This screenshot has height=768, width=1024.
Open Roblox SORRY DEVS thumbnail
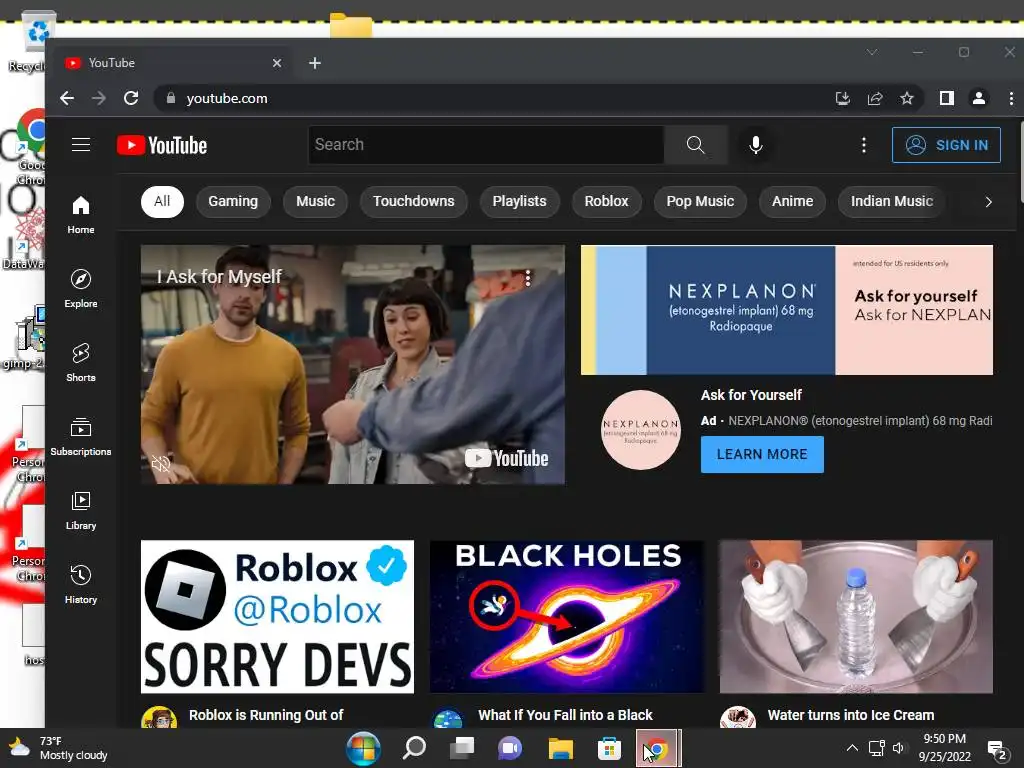tap(278, 616)
